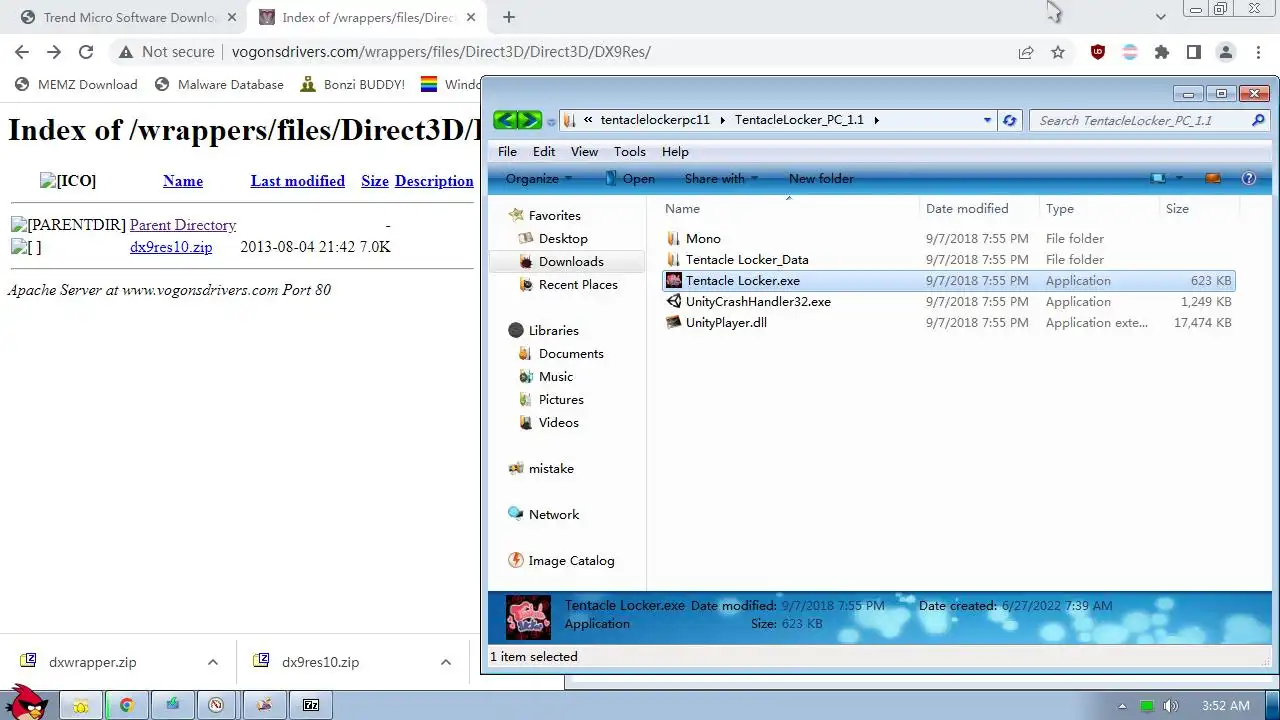Image resolution: width=1280 pixels, height=720 pixels.
Task: Open the MEMZ Download bookmark
Action: (76, 84)
